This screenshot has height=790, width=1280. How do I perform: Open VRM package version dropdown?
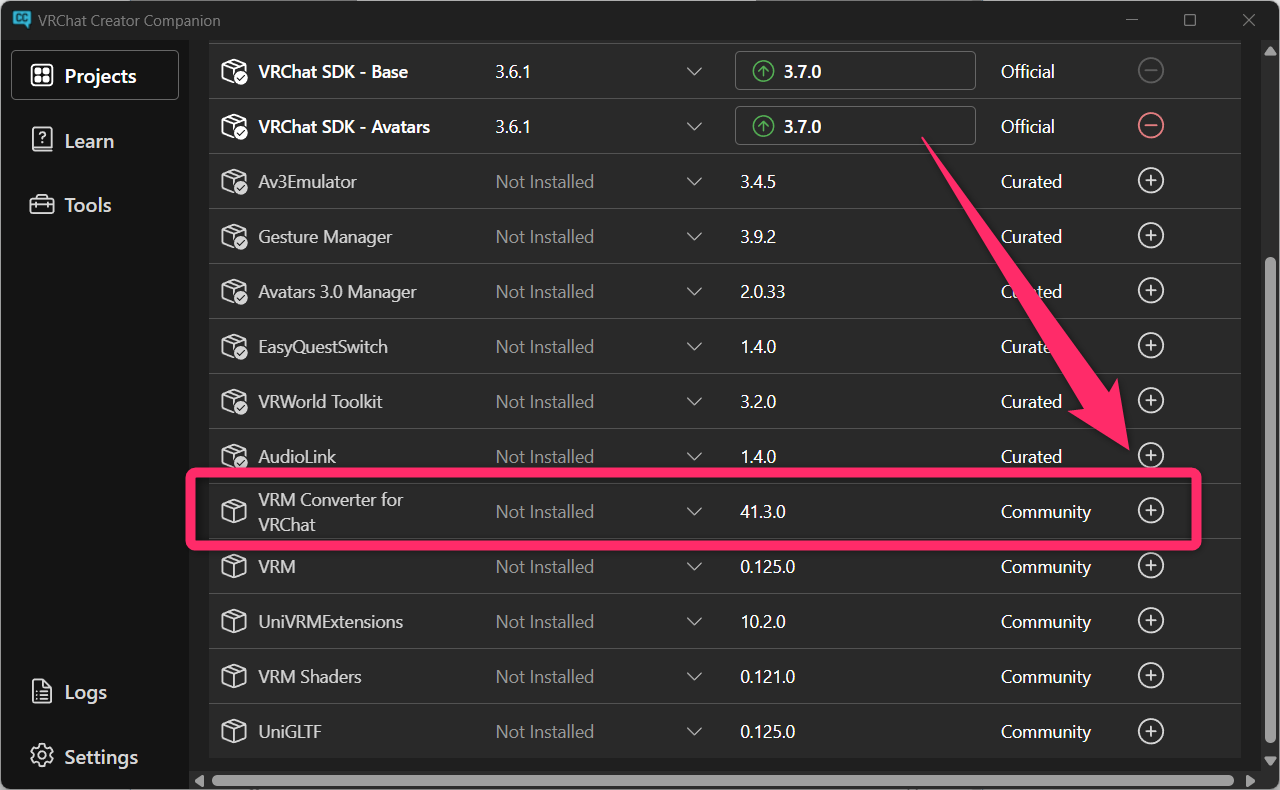pyautogui.click(x=694, y=567)
